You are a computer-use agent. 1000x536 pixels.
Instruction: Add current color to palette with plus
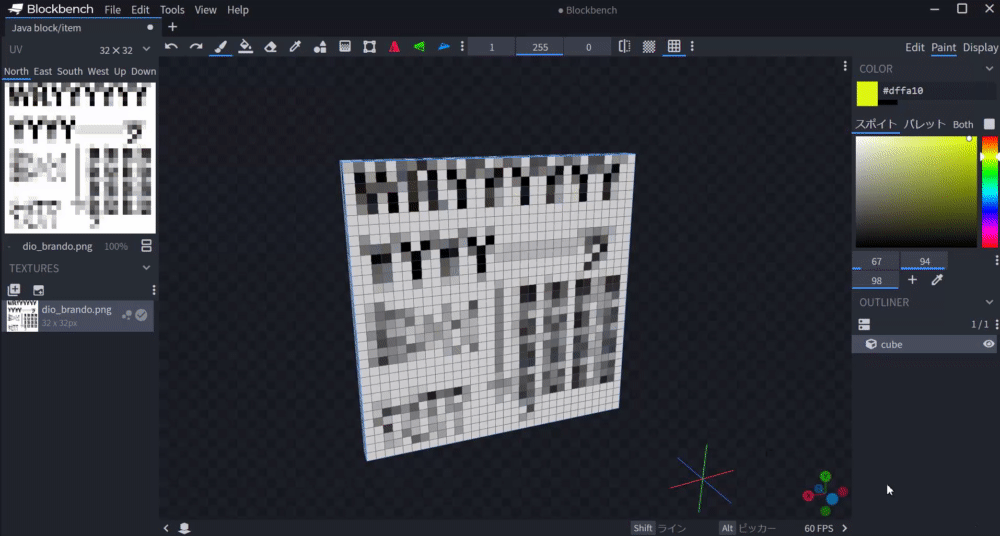(913, 280)
